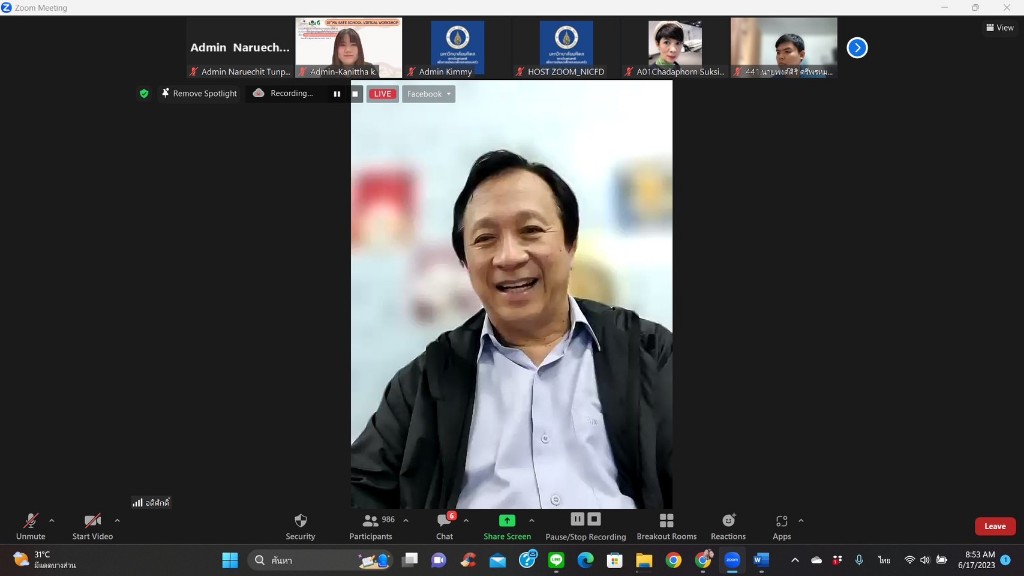Click the LIVE badge

(383, 94)
